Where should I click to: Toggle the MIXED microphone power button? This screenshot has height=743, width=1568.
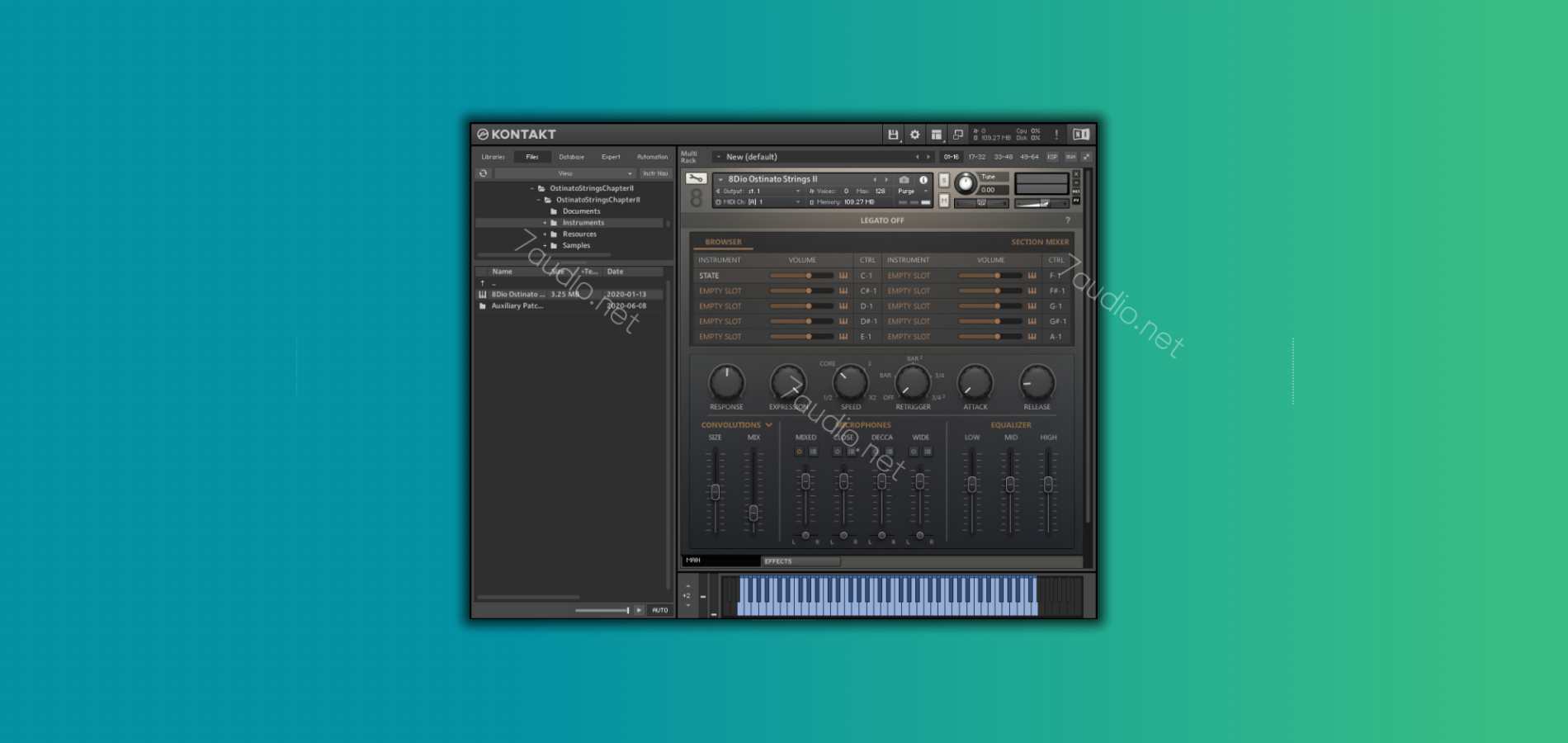click(x=798, y=452)
